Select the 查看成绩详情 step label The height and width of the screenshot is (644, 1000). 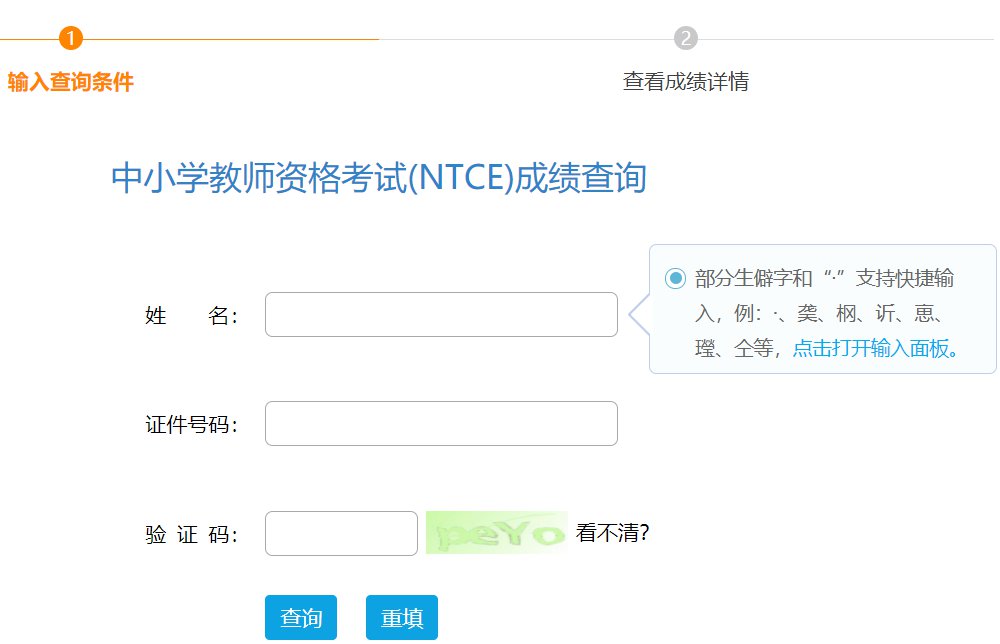[685, 82]
